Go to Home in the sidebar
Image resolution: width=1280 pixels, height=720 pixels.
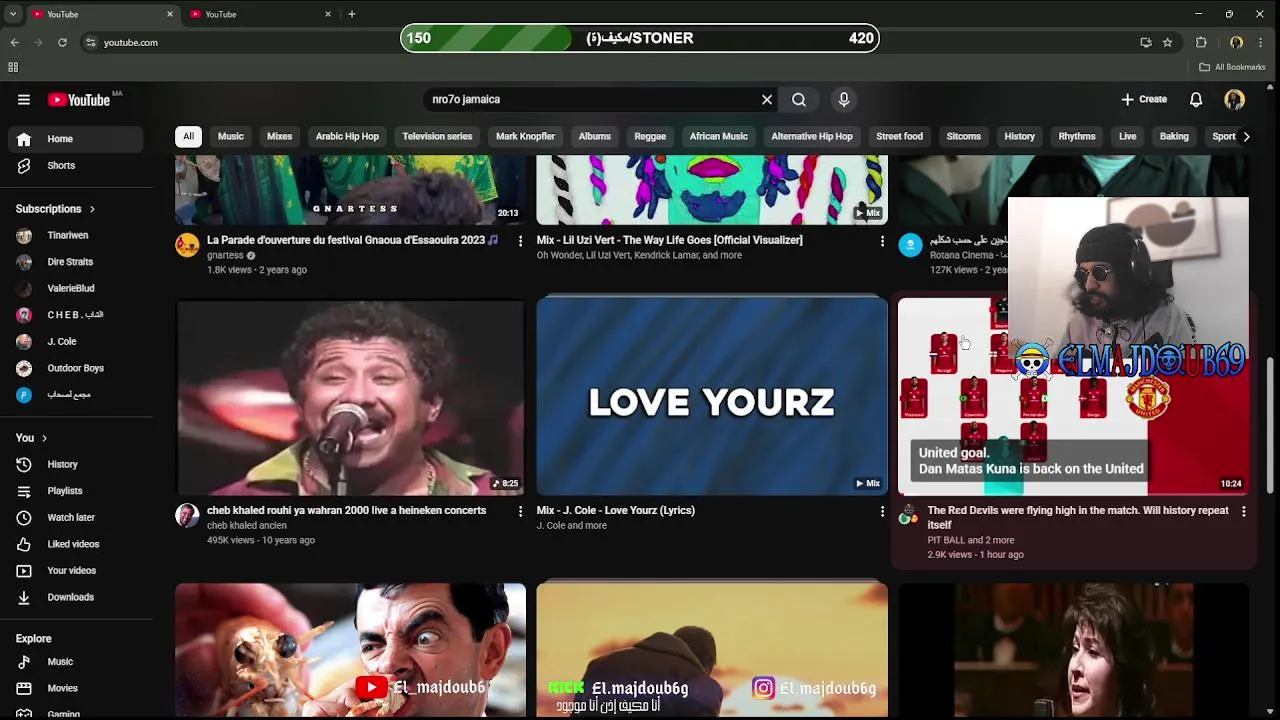tap(77, 139)
